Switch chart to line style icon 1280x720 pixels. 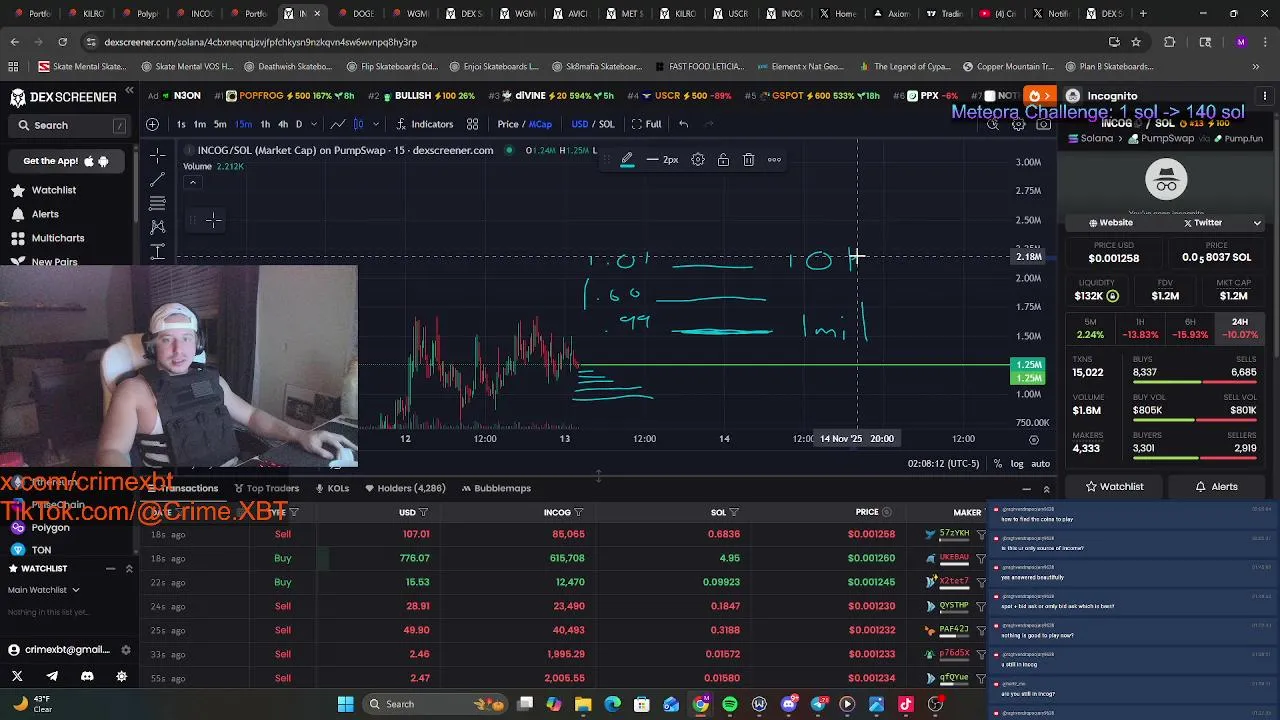[x=338, y=124]
